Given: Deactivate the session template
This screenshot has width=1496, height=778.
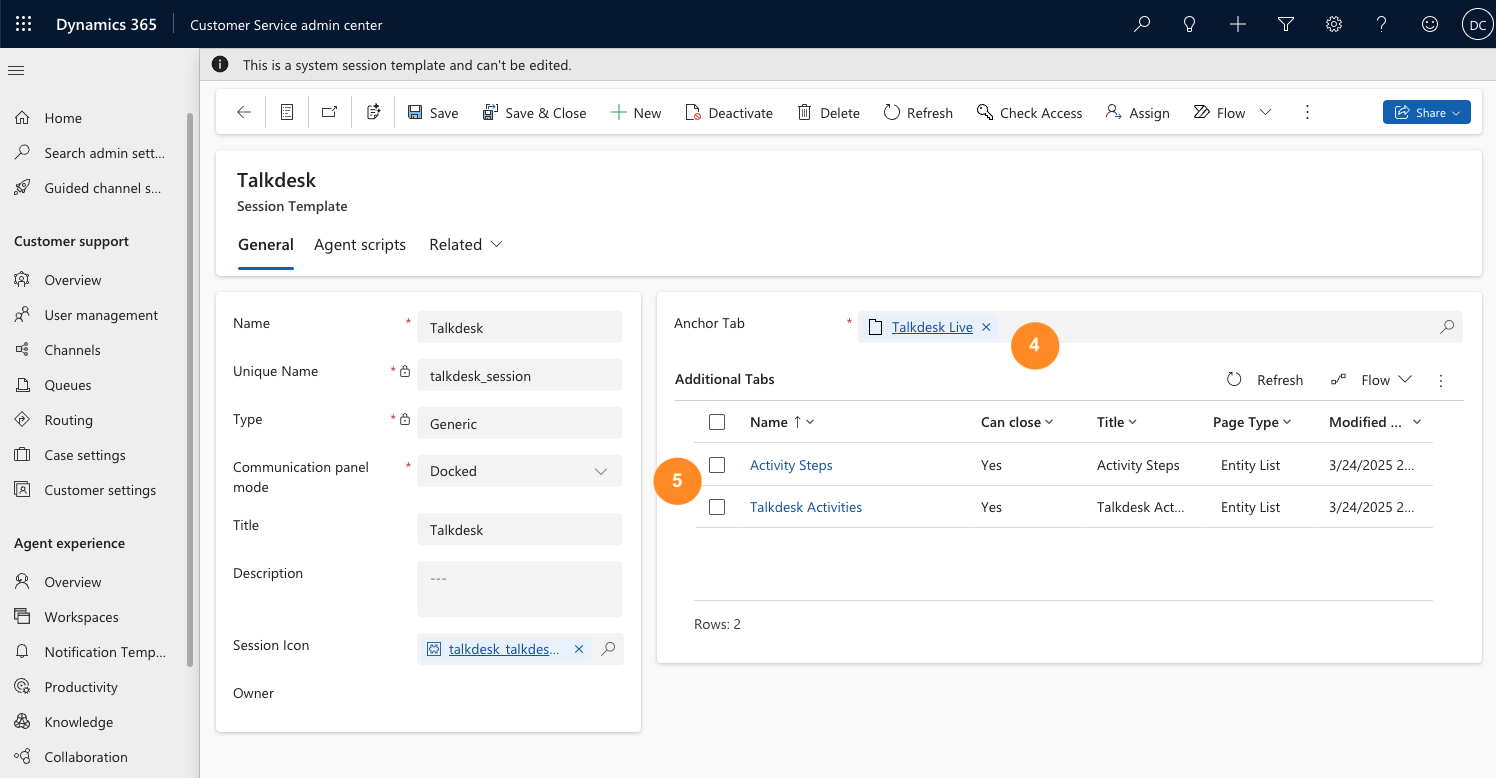Looking at the screenshot, I should click(x=729, y=113).
